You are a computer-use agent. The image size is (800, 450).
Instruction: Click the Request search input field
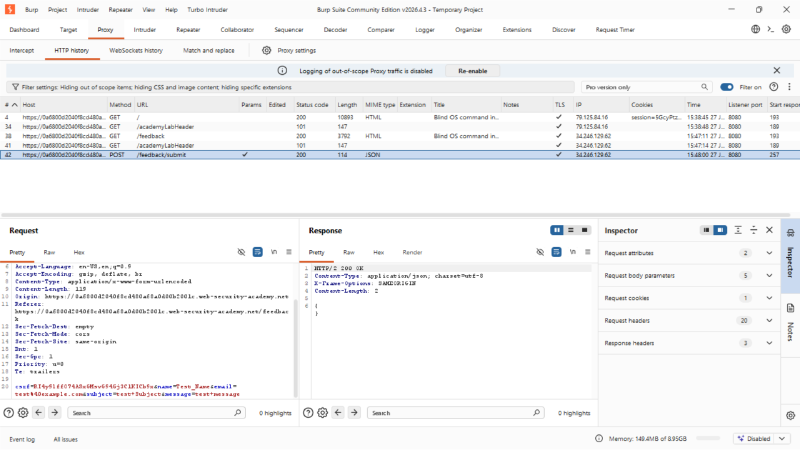156,413
